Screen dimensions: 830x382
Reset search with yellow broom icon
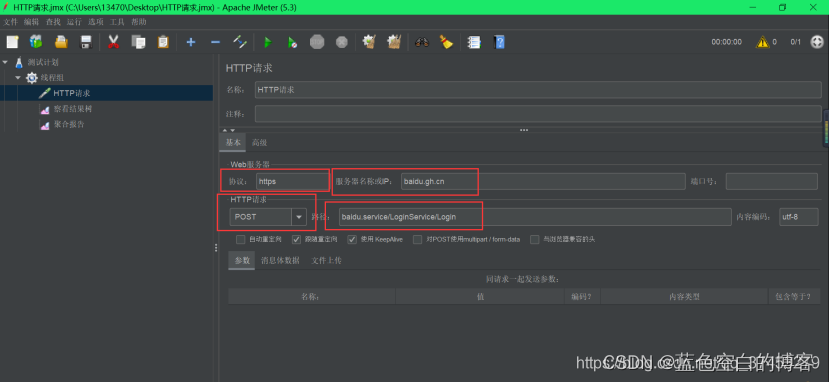click(446, 42)
